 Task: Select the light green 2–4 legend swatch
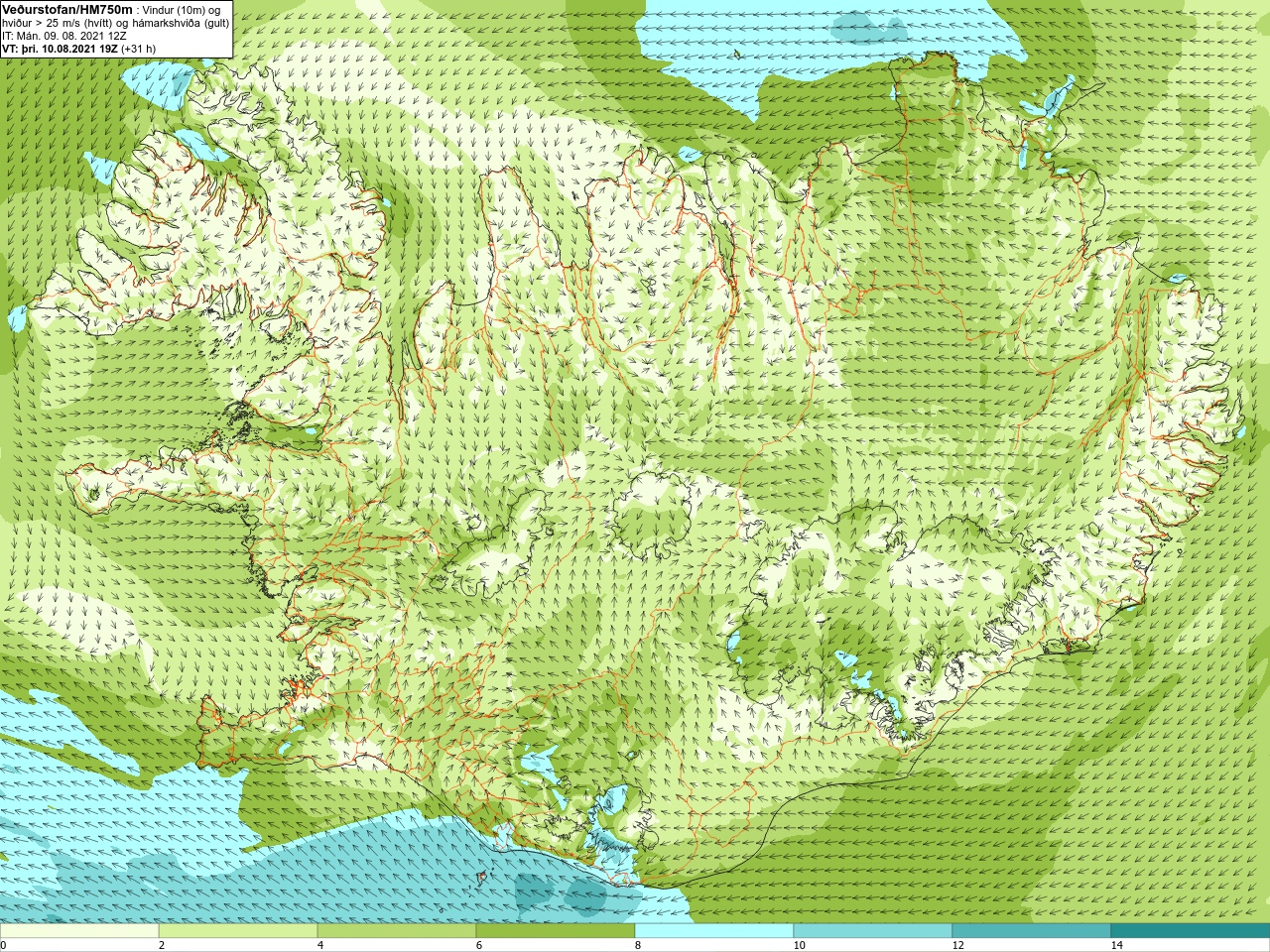[238, 931]
